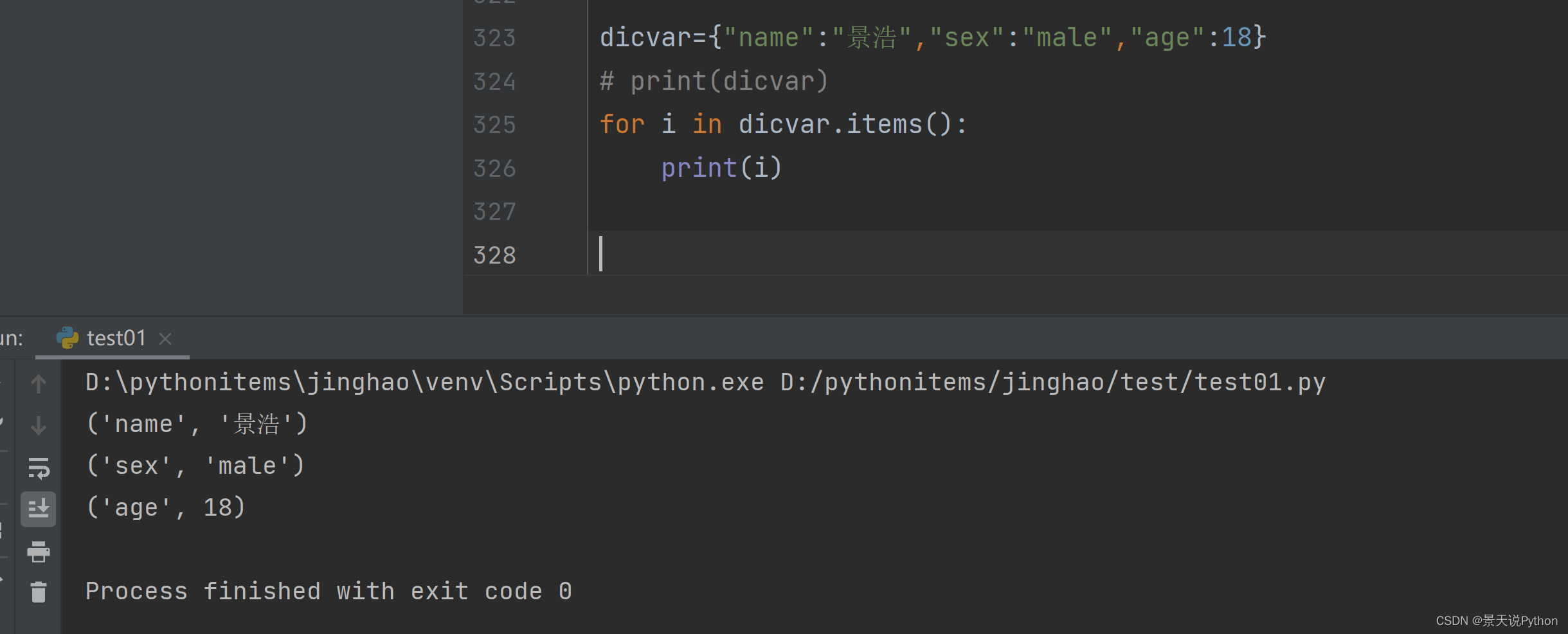The width and height of the screenshot is (1568, 634).
Task: Click the down arrow in Run panel
Action: click(39, 425)
